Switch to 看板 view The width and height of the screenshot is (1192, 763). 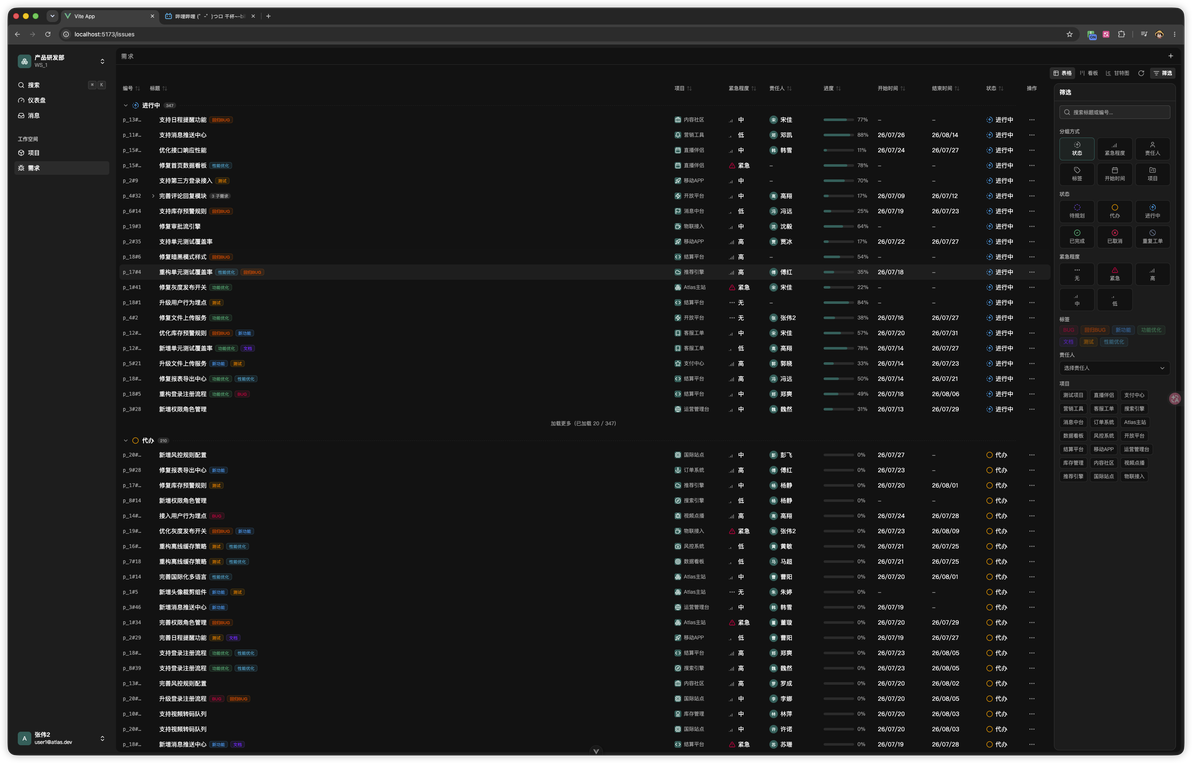pos(1089,73)
